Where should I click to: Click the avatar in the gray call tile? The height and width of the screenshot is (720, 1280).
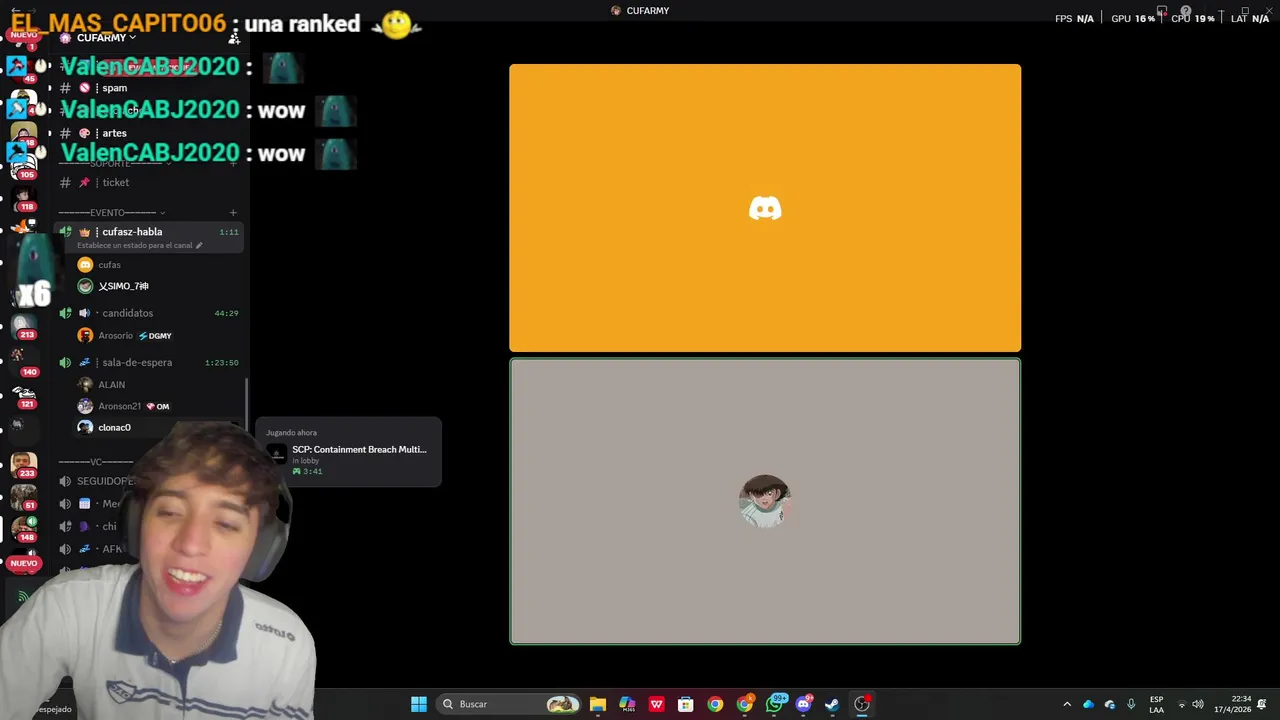coord(765,501)
